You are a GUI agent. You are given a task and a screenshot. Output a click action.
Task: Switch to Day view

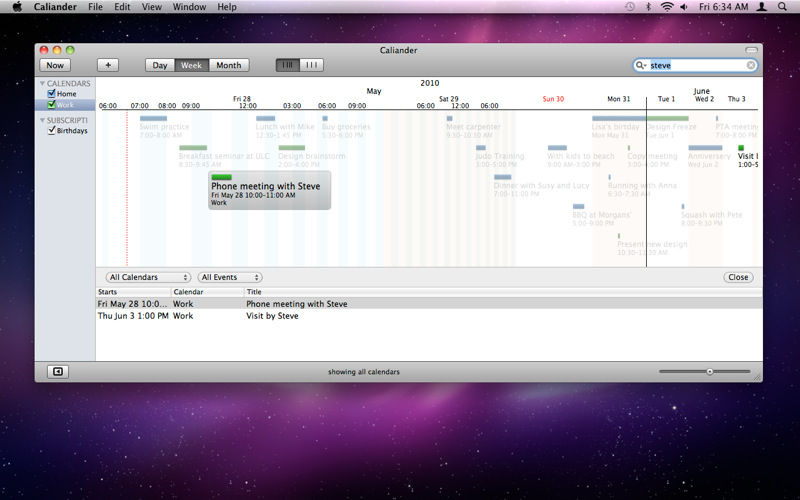click(160, 65)
